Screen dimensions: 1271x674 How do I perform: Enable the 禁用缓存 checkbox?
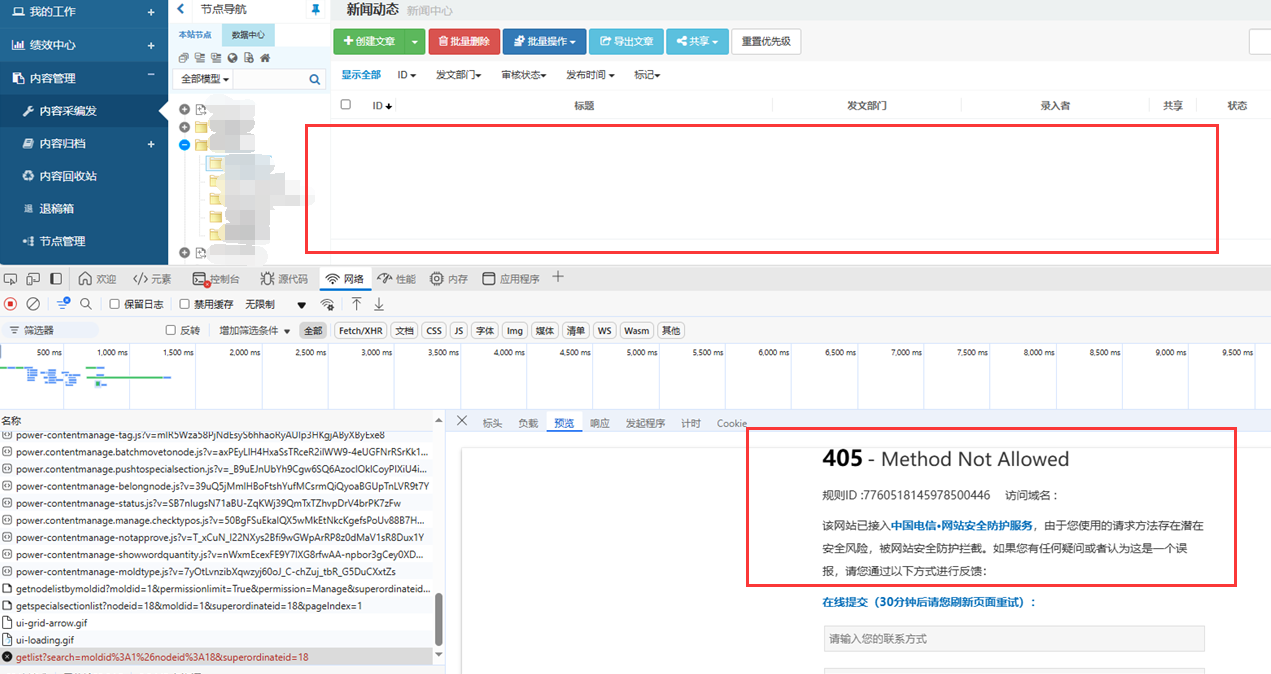[x=184, y=304]
